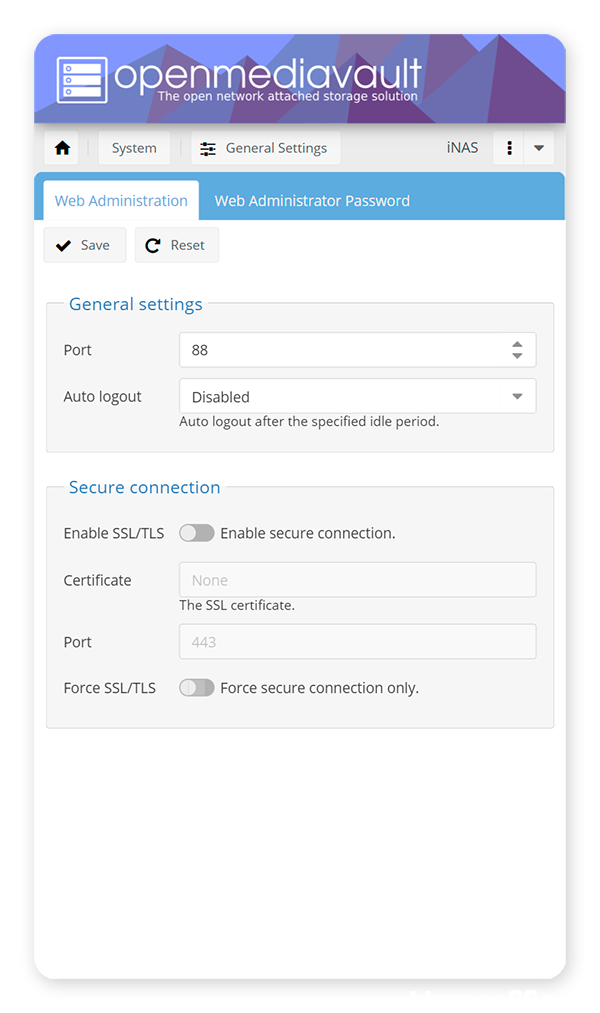The width and height of the screenshot is (600, 1013).
Task: Expand the Auto logout dropdown
Action: [x=517, y=397]
